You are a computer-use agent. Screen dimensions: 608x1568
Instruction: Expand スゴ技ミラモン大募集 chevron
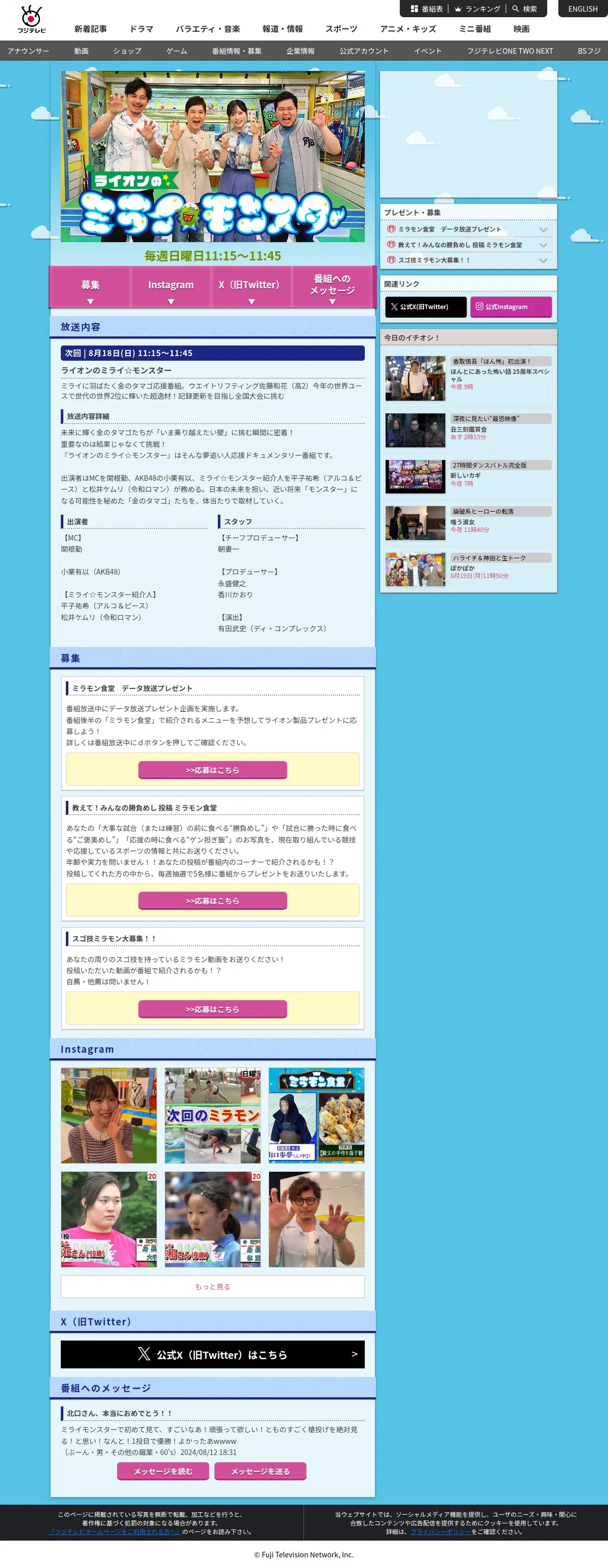544,260
